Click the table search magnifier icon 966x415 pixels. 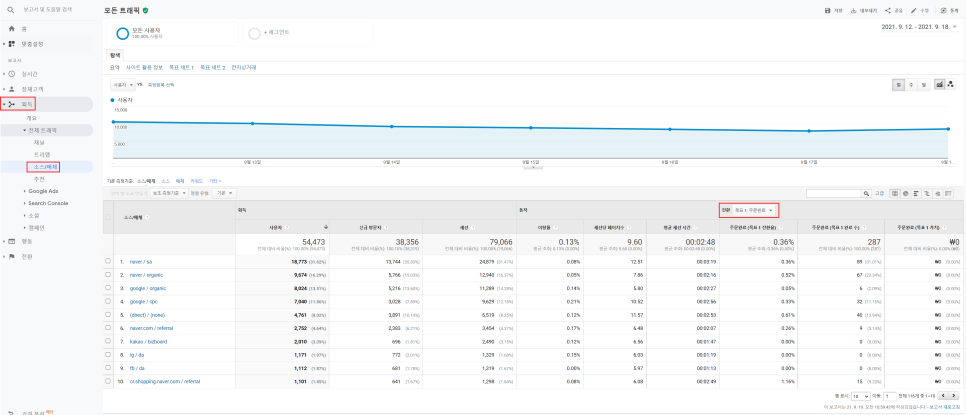tap(866, 193)
